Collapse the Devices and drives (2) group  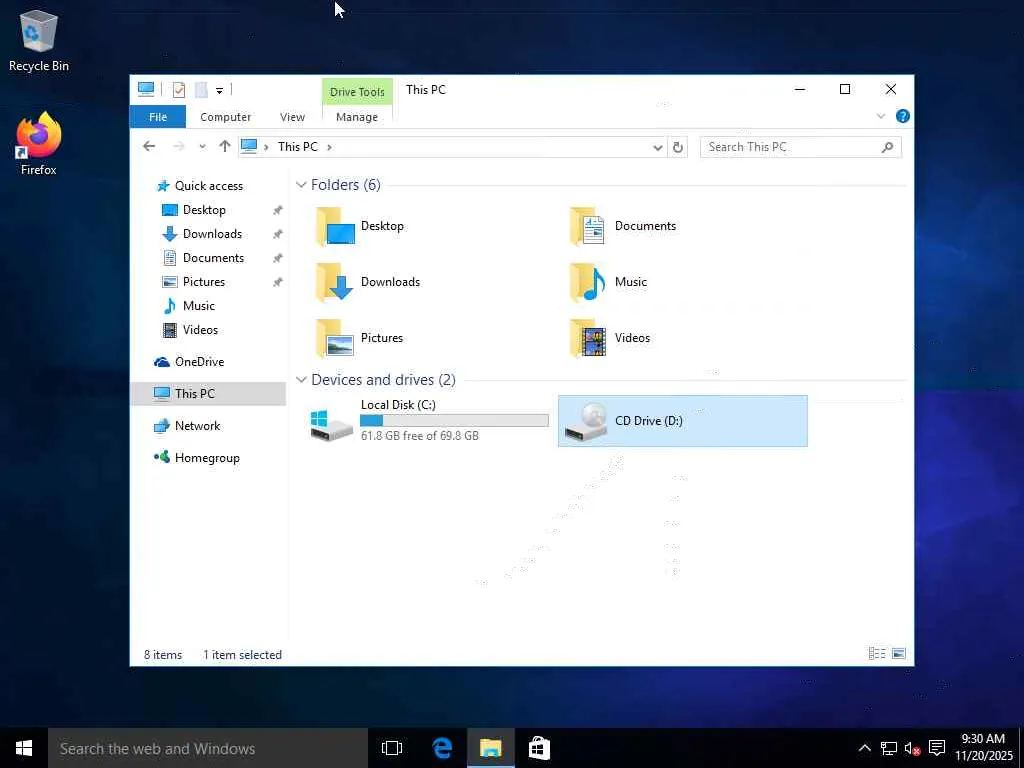pyautogui.click(x=301, y=379)
